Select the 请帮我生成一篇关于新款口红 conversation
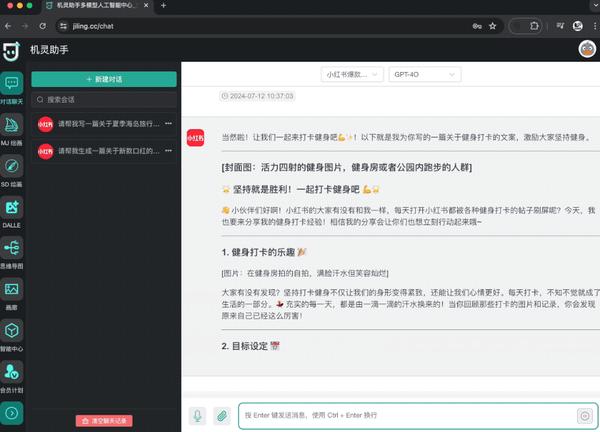Screen dimensions: 600x432 click(x=104, y=151)
